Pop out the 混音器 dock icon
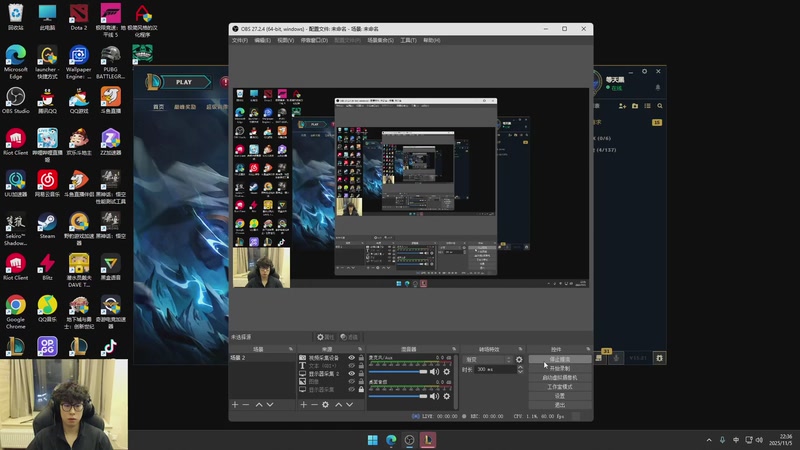The height and width of the screenshot is (450, 800). coord(454,349)
